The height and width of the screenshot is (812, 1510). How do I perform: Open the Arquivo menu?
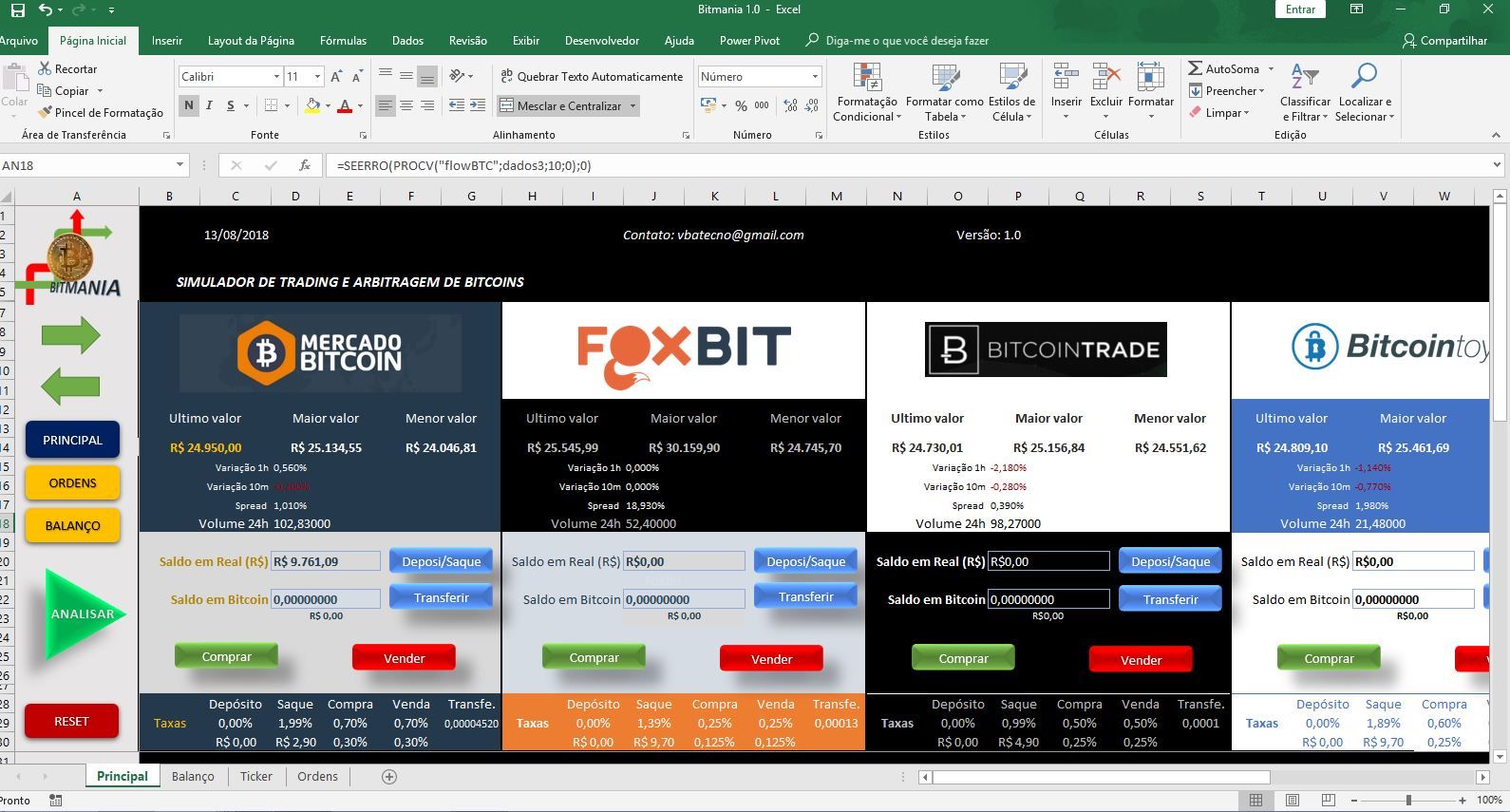pos(19,41)
